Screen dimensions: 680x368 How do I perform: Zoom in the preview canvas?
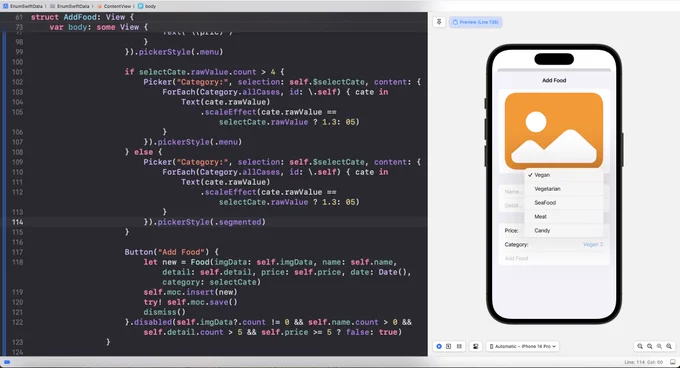coord(669,346)
